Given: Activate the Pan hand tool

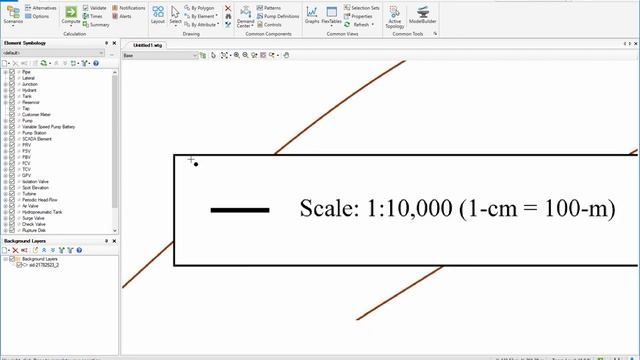Looking at the screenshot, I should pyautogui.click(x=286, y=55).
